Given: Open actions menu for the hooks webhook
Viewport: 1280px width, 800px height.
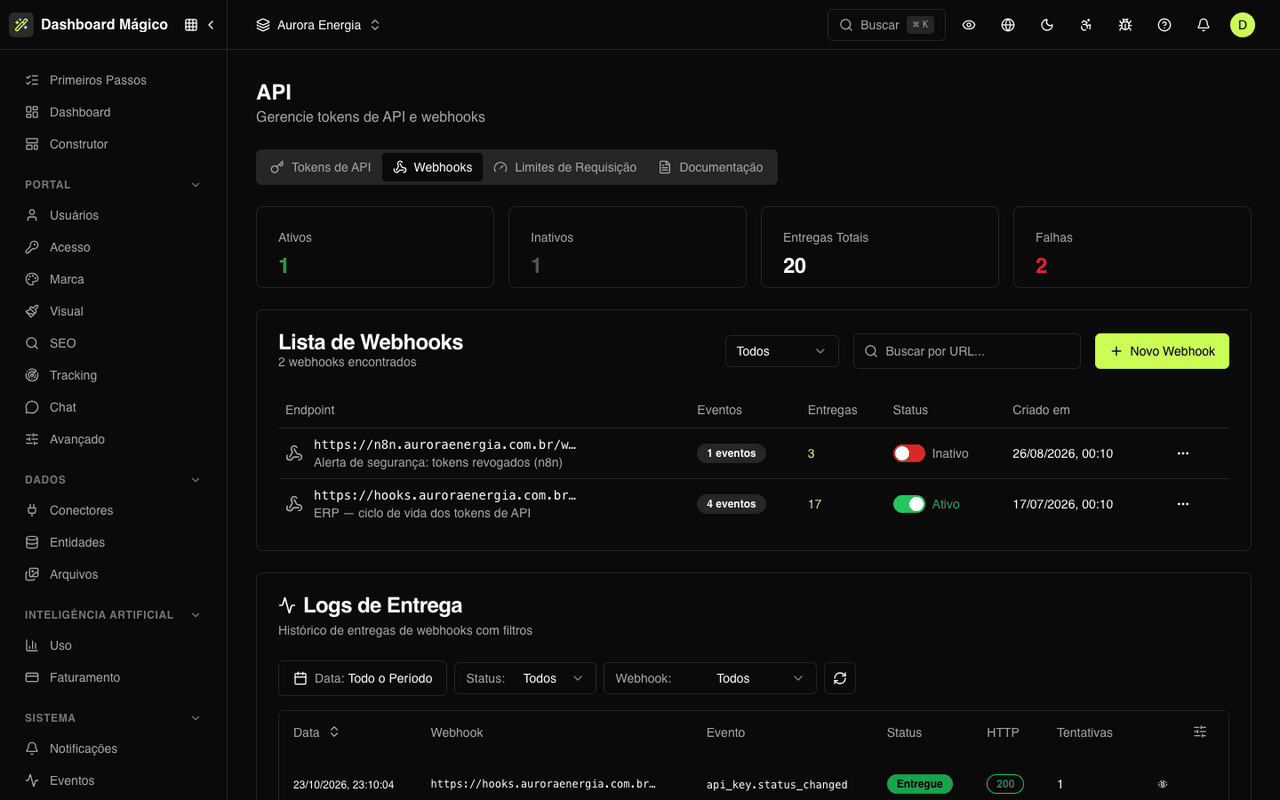Looking at the screenshot, I should (1183, 504).
